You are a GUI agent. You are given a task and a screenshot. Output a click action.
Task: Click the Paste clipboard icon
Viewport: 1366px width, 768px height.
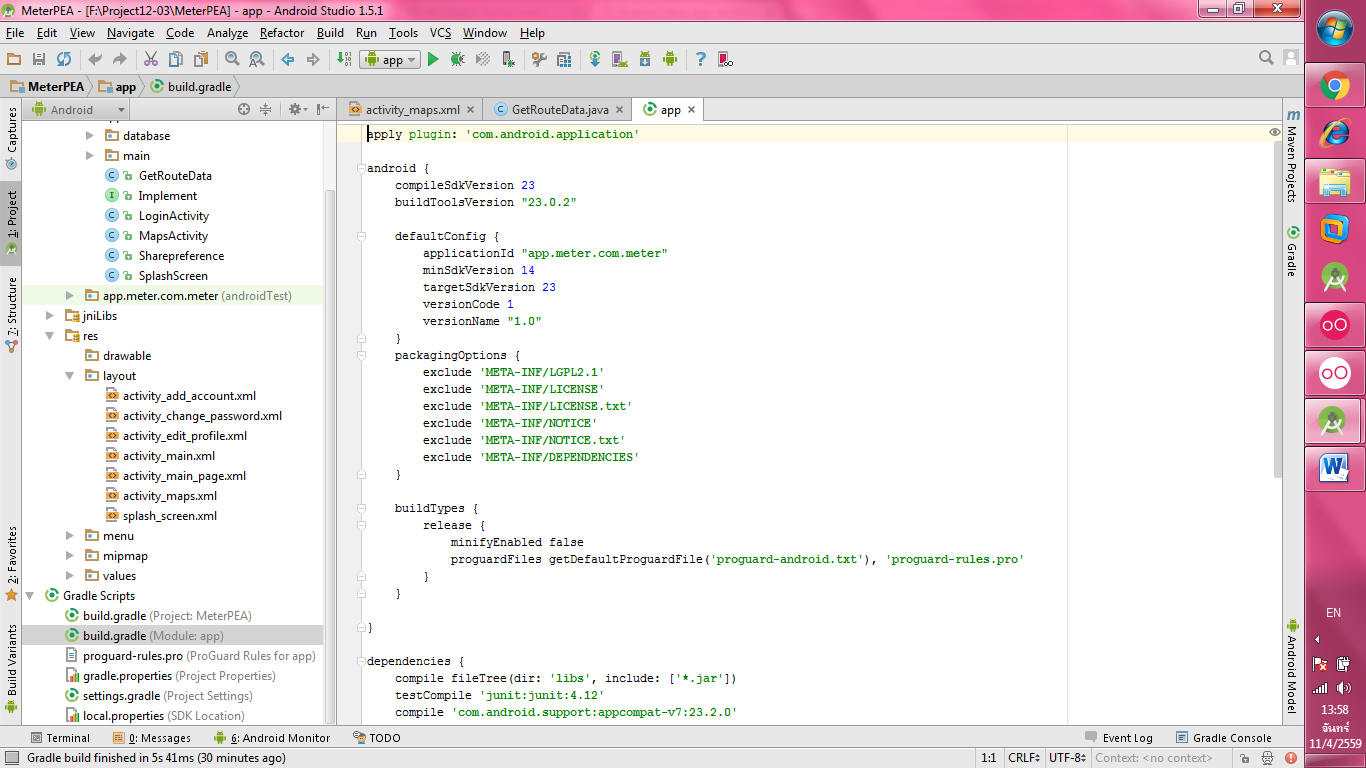click(x=201, y=60)
